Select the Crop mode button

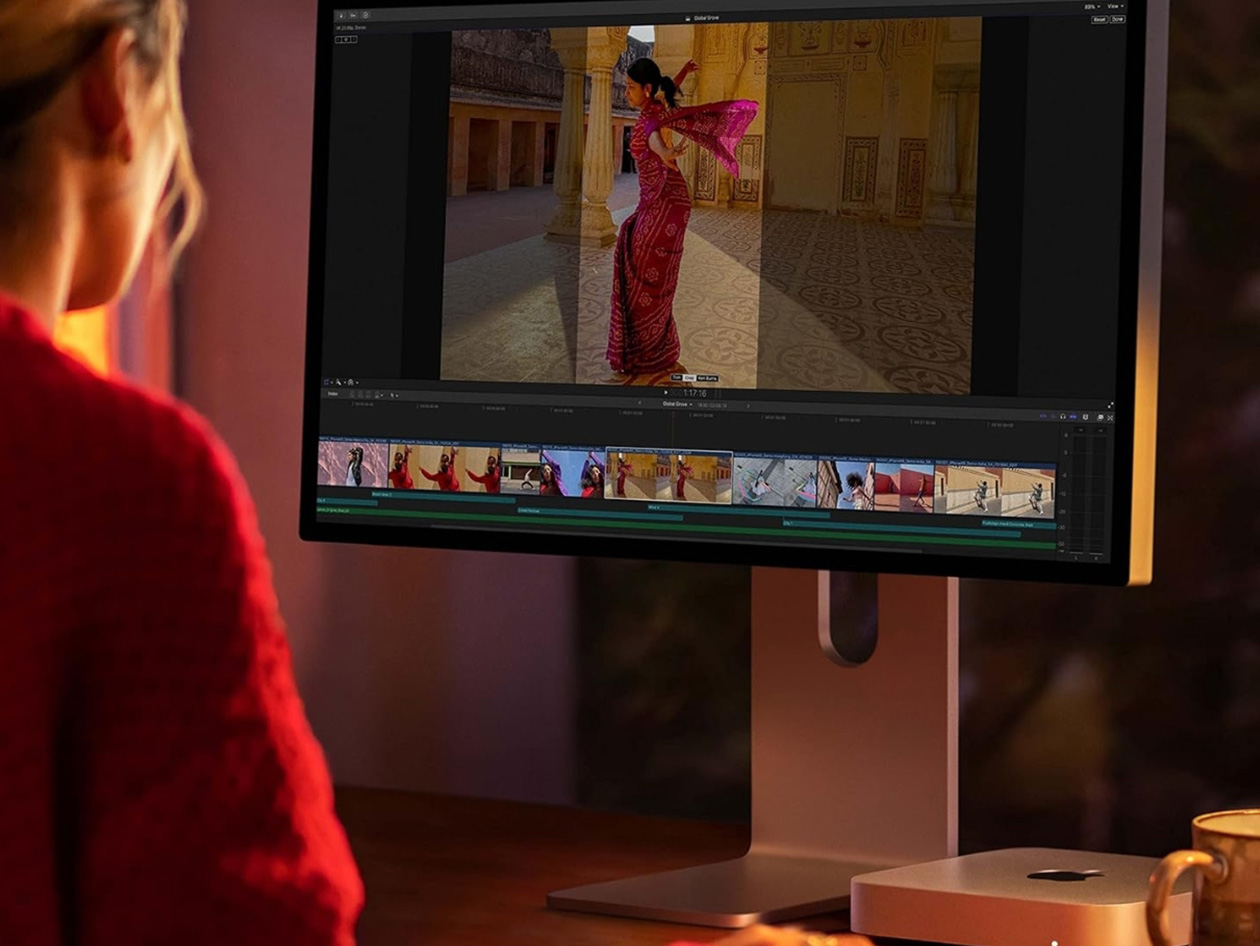coord(689,378)
